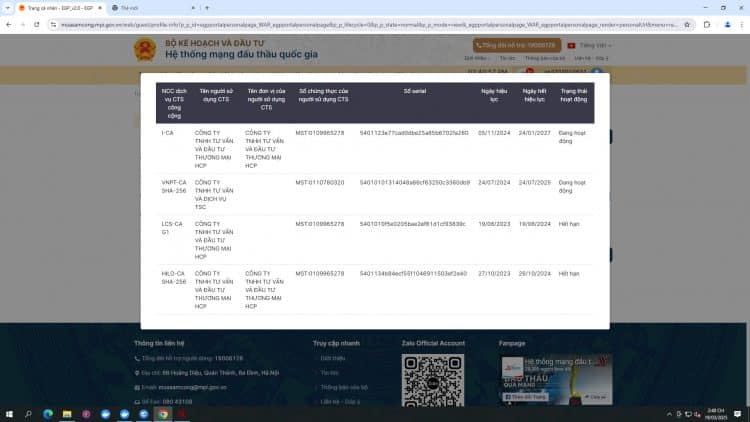This screenshot has width=750, height=422.
Task: Open the Chrome profile avatar icon
Action: click(727, 24)
